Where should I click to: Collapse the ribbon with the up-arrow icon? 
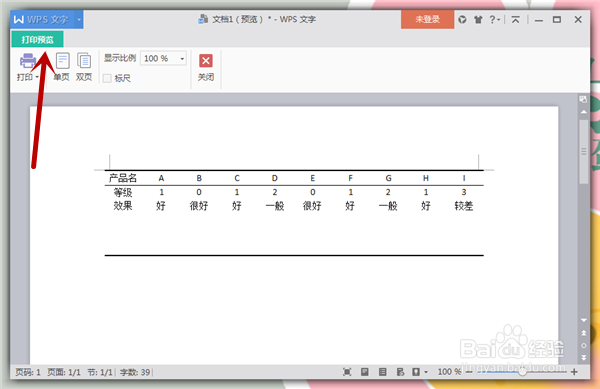point(515,20)
